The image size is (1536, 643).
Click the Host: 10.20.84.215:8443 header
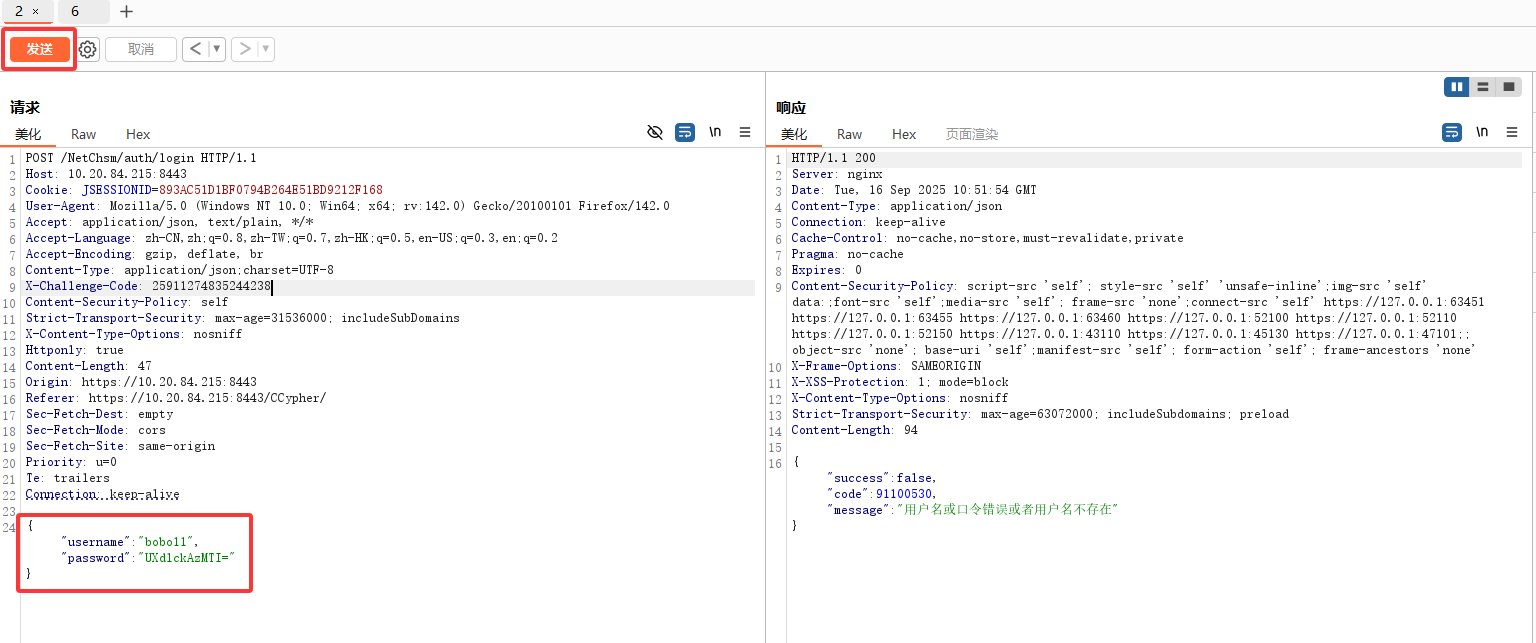point(106,174)
